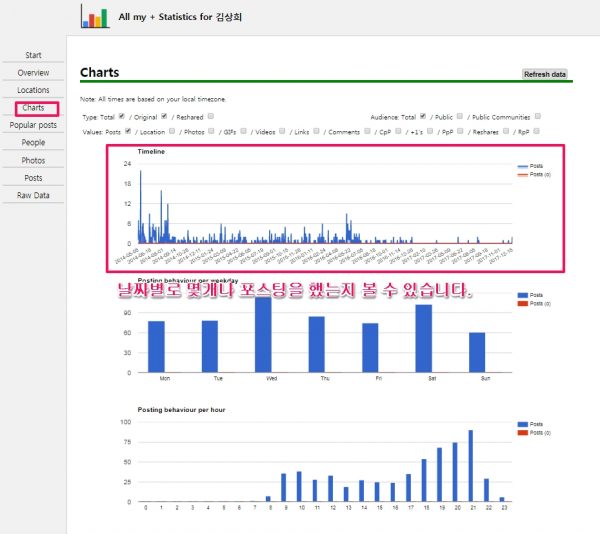The height and width of the screenshot is (534, 600).
Task: Enable the Reshares values checkbox
Action: coord(506,131)
